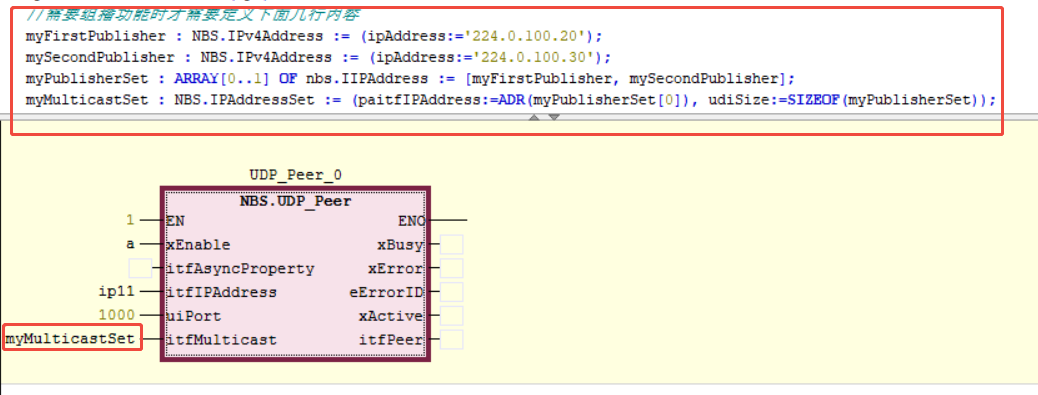
Task: Select the eErrorID output pin label
Action: 387,292
